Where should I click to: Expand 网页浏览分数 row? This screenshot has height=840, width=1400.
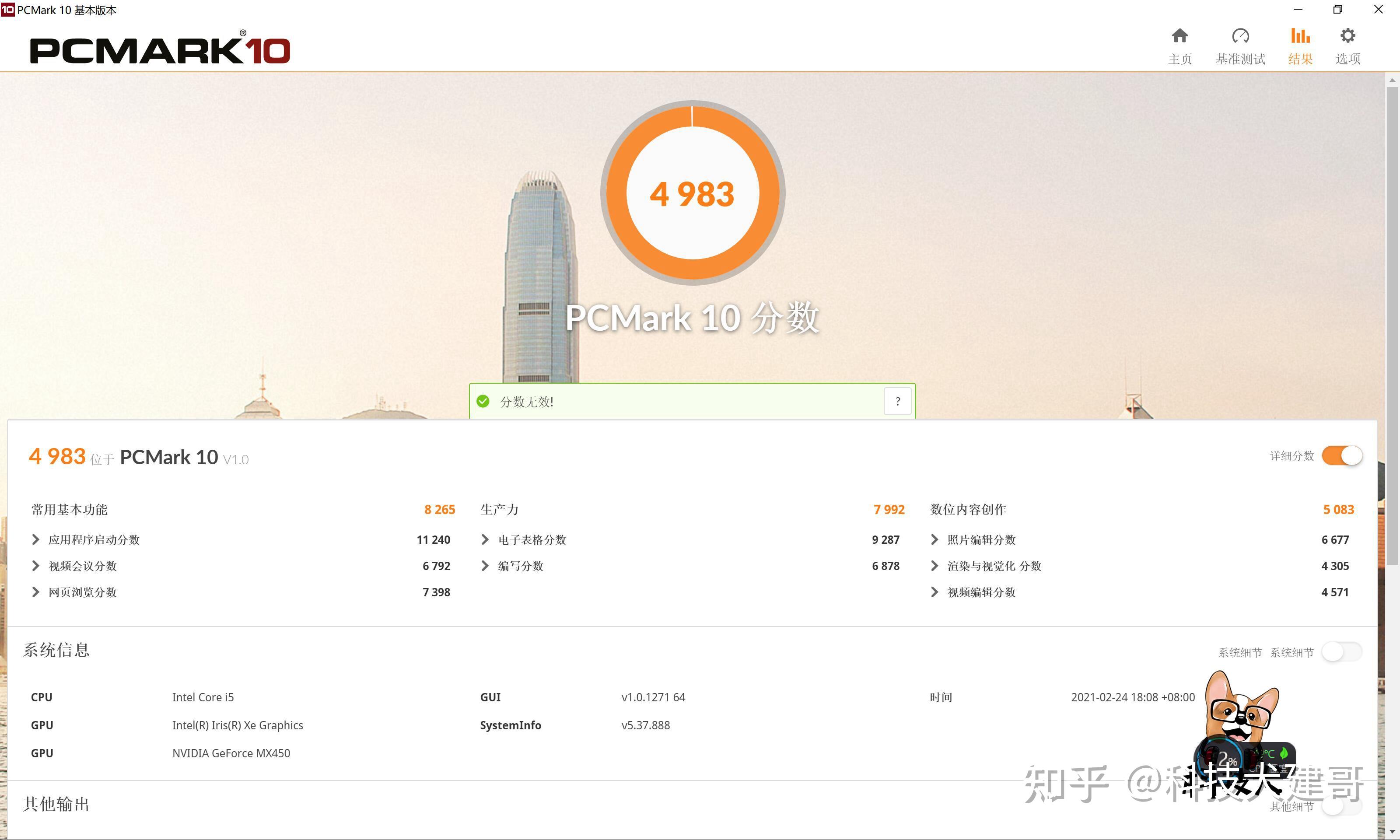click(35, 592)
